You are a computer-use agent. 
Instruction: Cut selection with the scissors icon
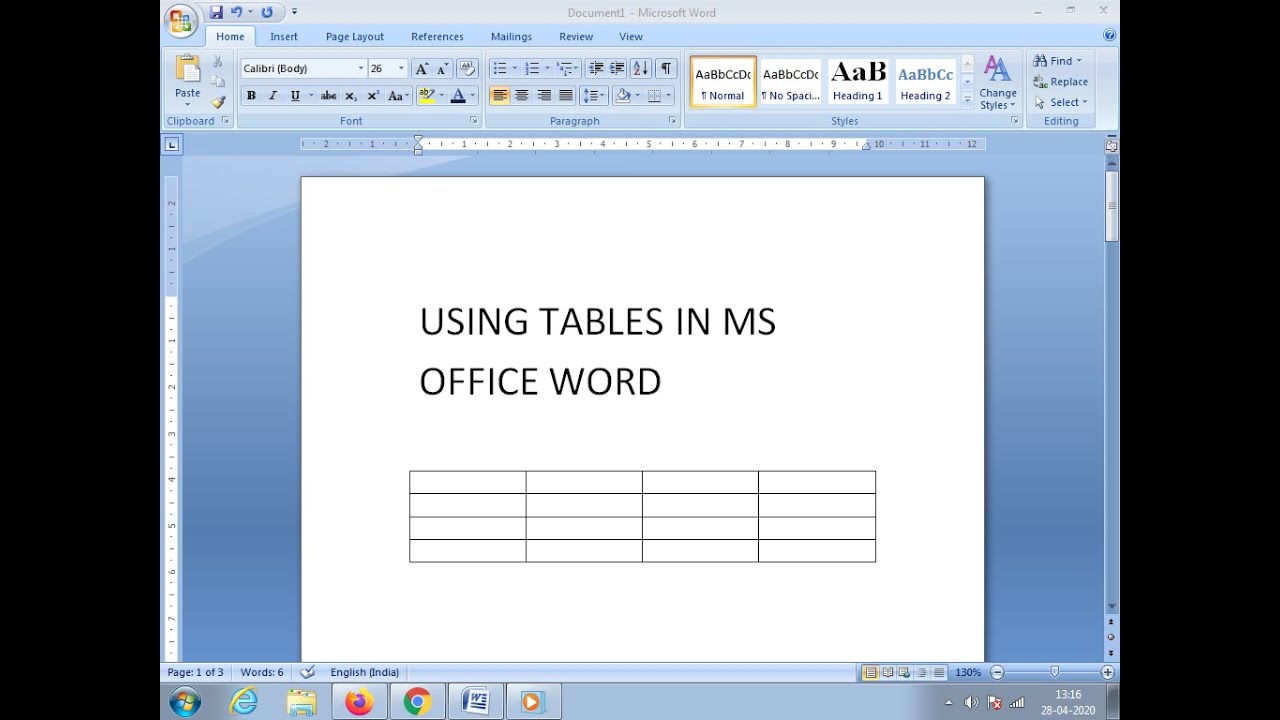218,62
